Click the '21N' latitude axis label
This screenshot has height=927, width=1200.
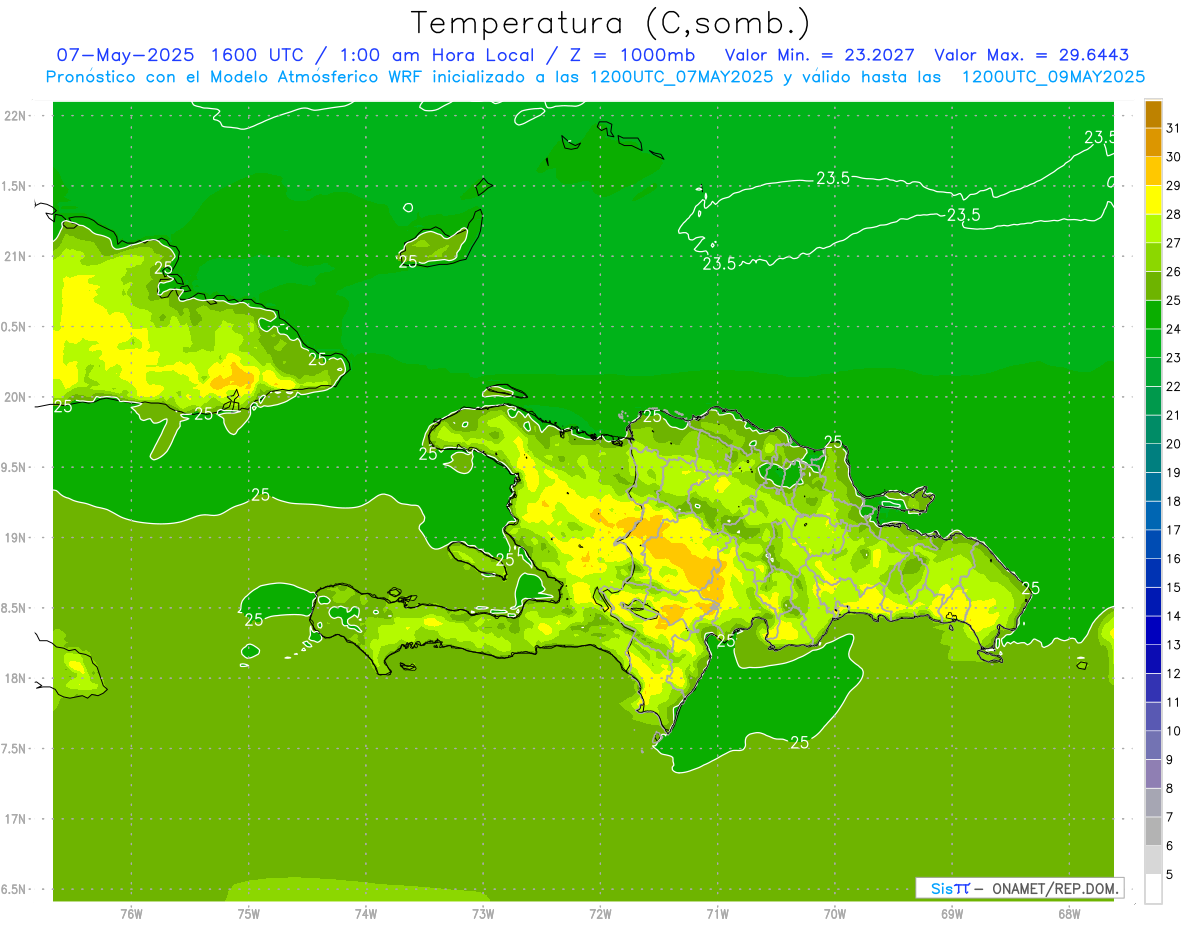(16, 256)
